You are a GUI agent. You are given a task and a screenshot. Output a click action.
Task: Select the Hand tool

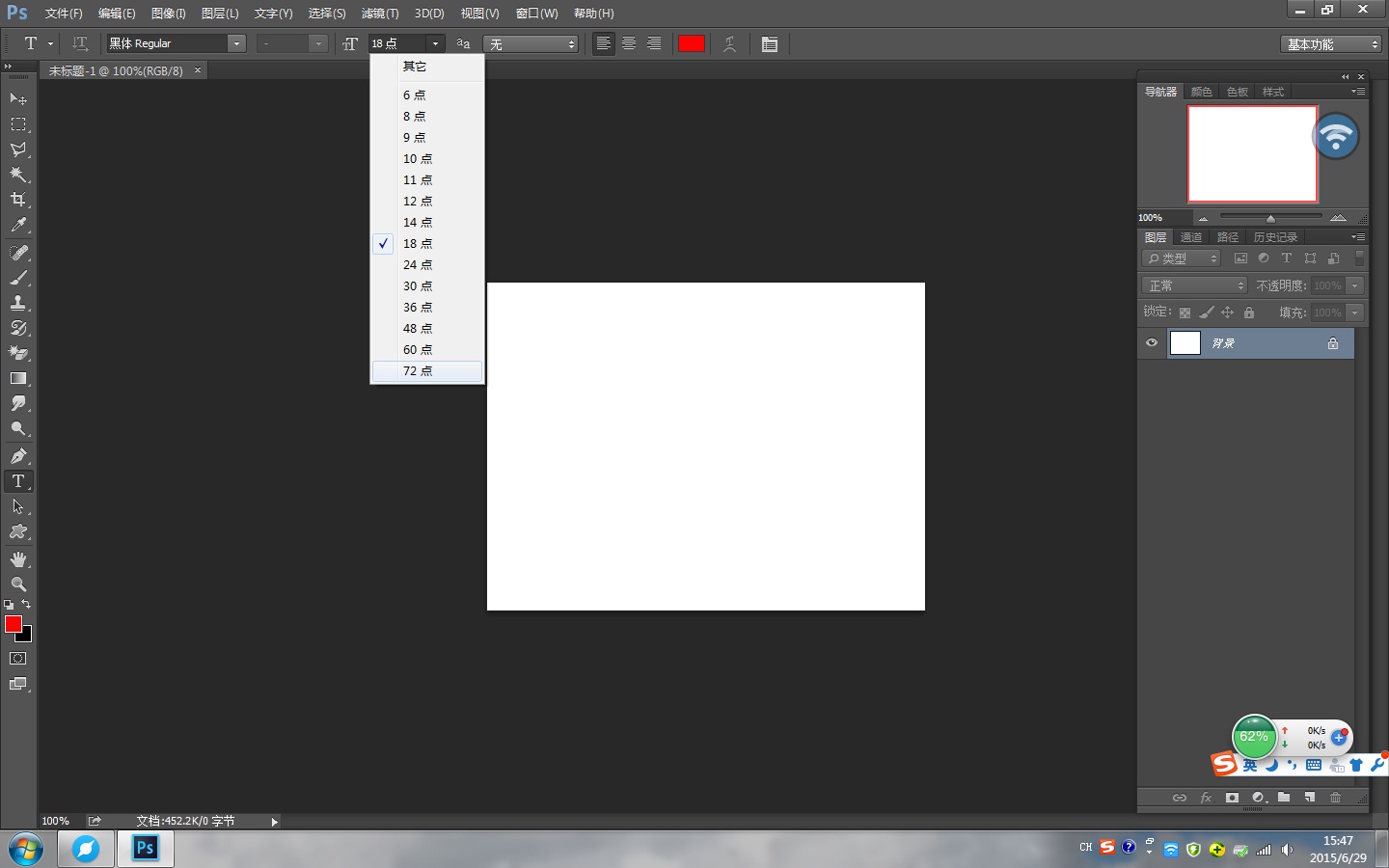18,559
